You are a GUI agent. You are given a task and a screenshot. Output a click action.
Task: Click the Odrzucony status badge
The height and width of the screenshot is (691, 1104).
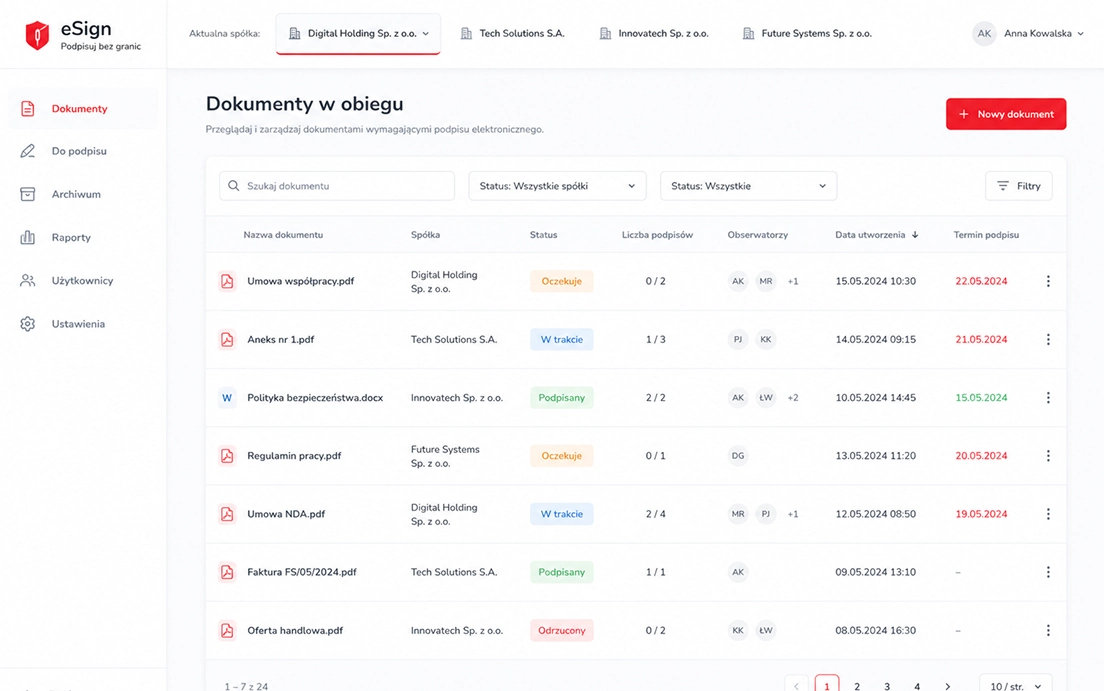(x=562, y=630)
